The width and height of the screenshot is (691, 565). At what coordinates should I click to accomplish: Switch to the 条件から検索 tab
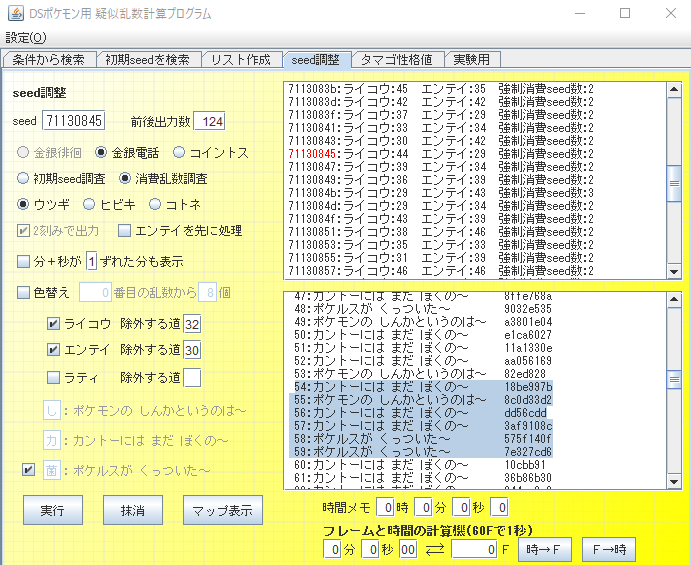point(49,59)
